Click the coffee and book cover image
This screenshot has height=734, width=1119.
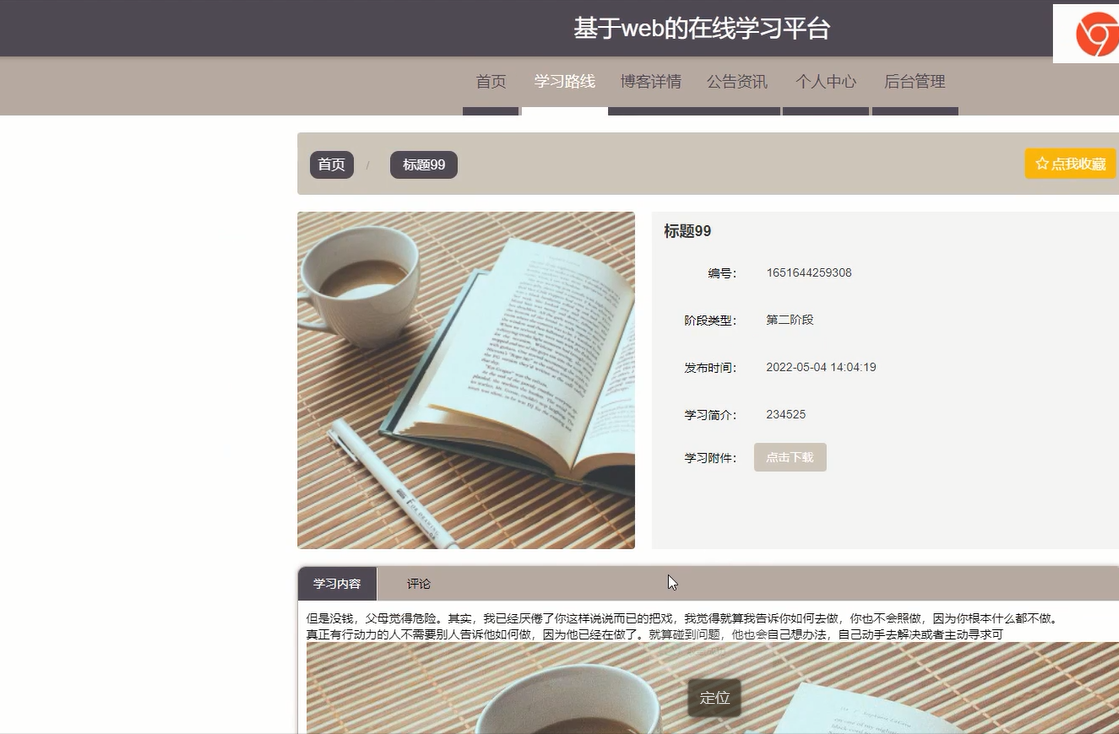[x=466, y=380]
